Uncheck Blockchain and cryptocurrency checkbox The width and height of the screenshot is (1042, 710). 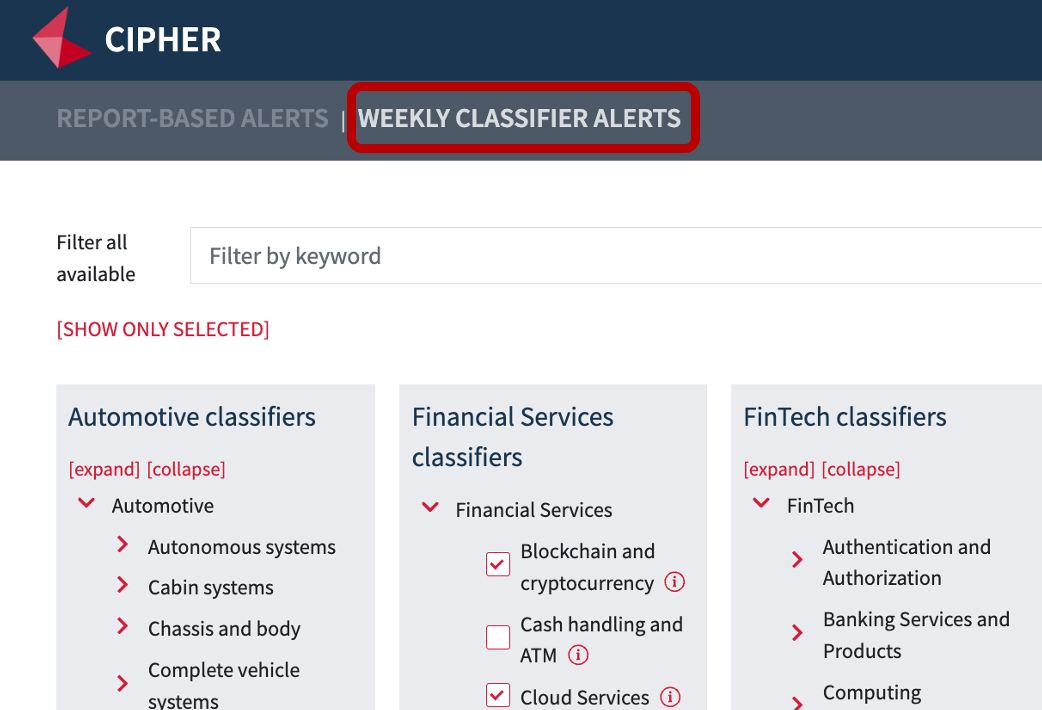(498, 564)
